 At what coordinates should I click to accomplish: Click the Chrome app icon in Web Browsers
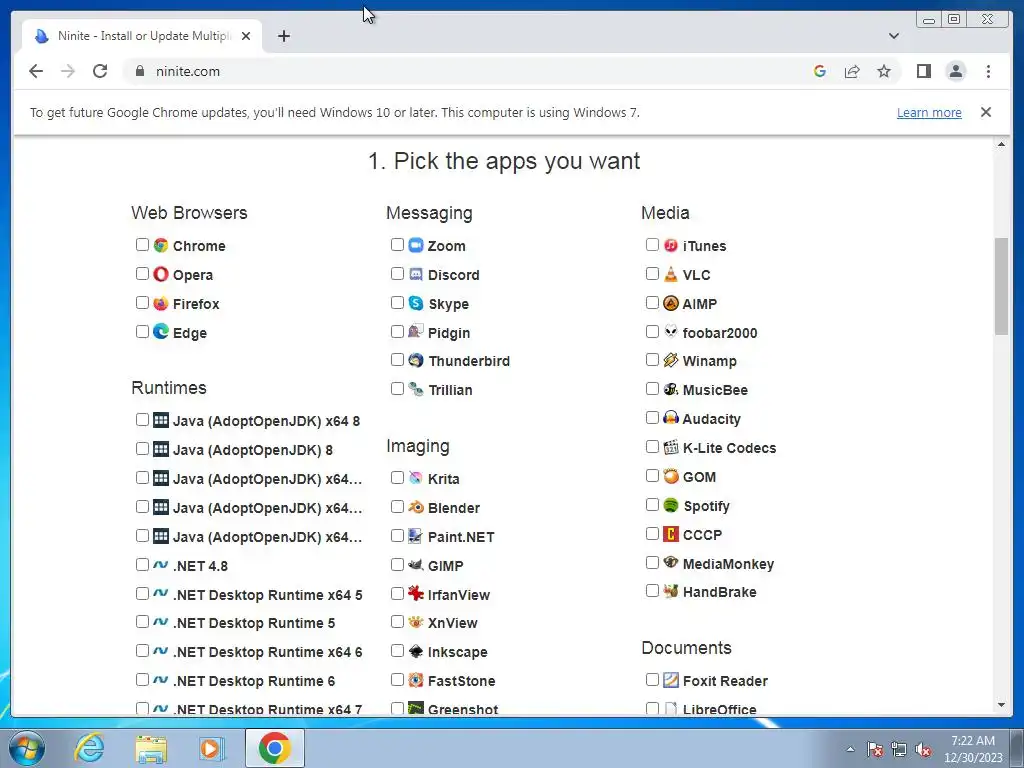(x=161, y=246)
